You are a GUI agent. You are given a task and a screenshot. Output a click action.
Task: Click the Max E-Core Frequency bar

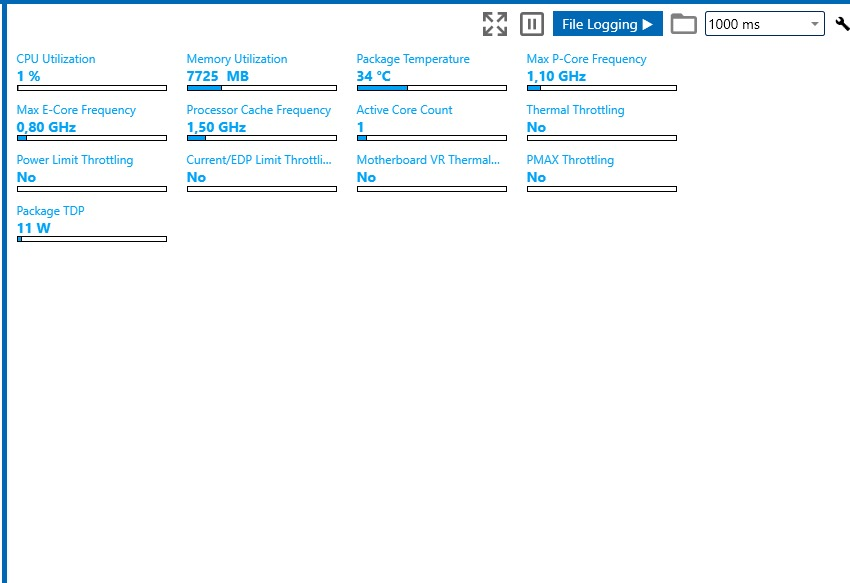coord(92,138)
